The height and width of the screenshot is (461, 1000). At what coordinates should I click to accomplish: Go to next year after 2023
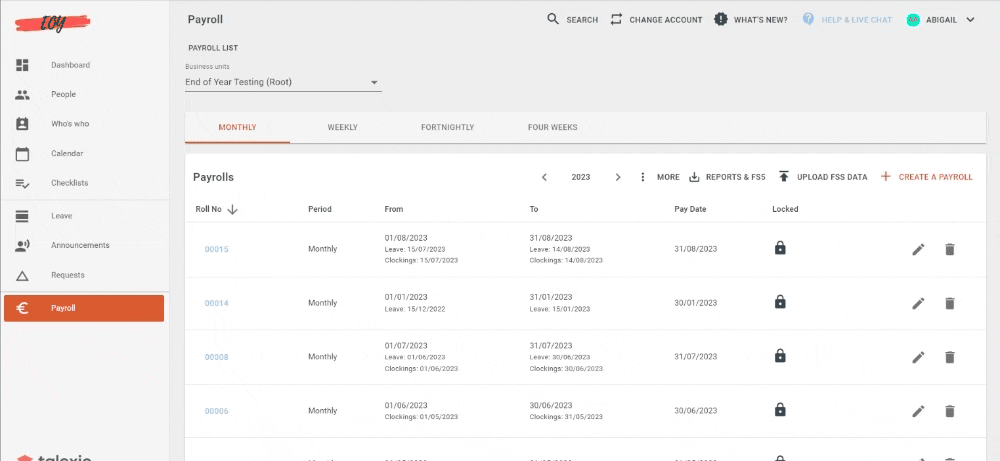point(617,177)
